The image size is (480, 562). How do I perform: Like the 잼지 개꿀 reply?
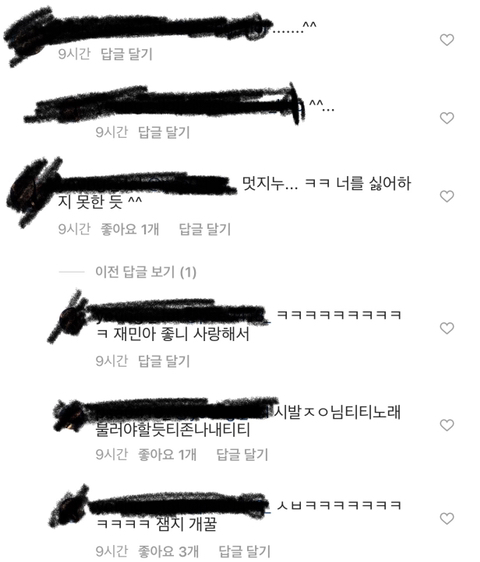[447, 518]
